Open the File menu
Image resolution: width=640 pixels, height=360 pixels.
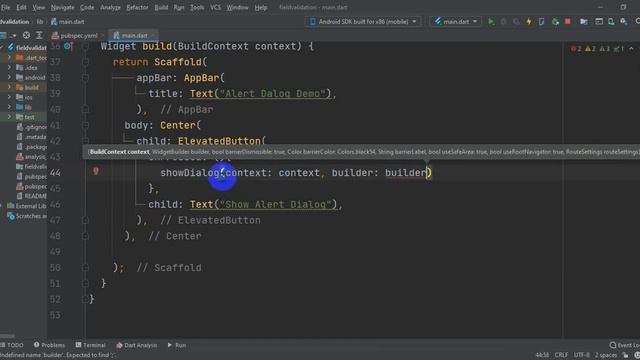point(5,7)
